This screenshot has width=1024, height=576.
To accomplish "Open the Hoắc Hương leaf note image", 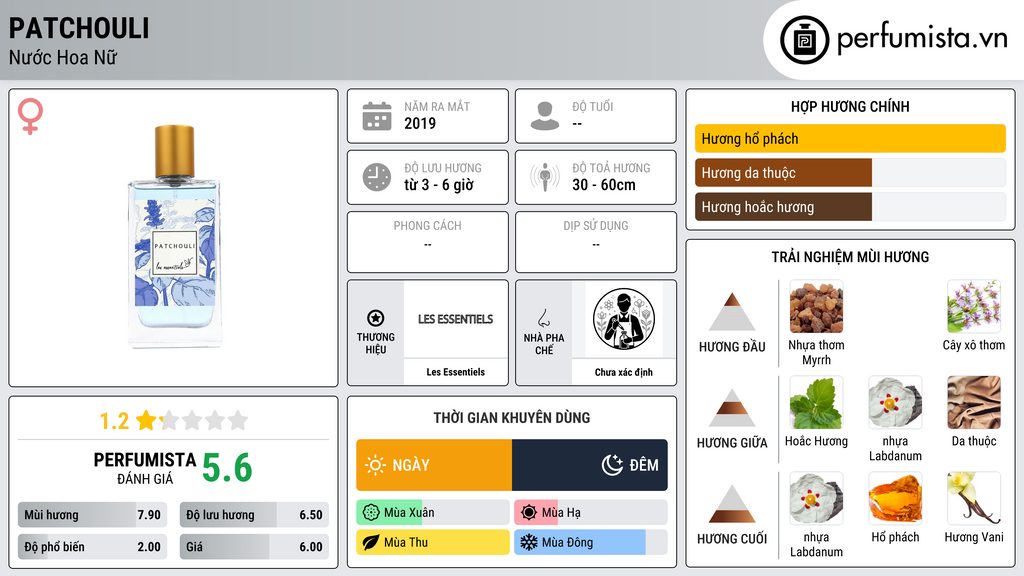I will tap(816, 403).
